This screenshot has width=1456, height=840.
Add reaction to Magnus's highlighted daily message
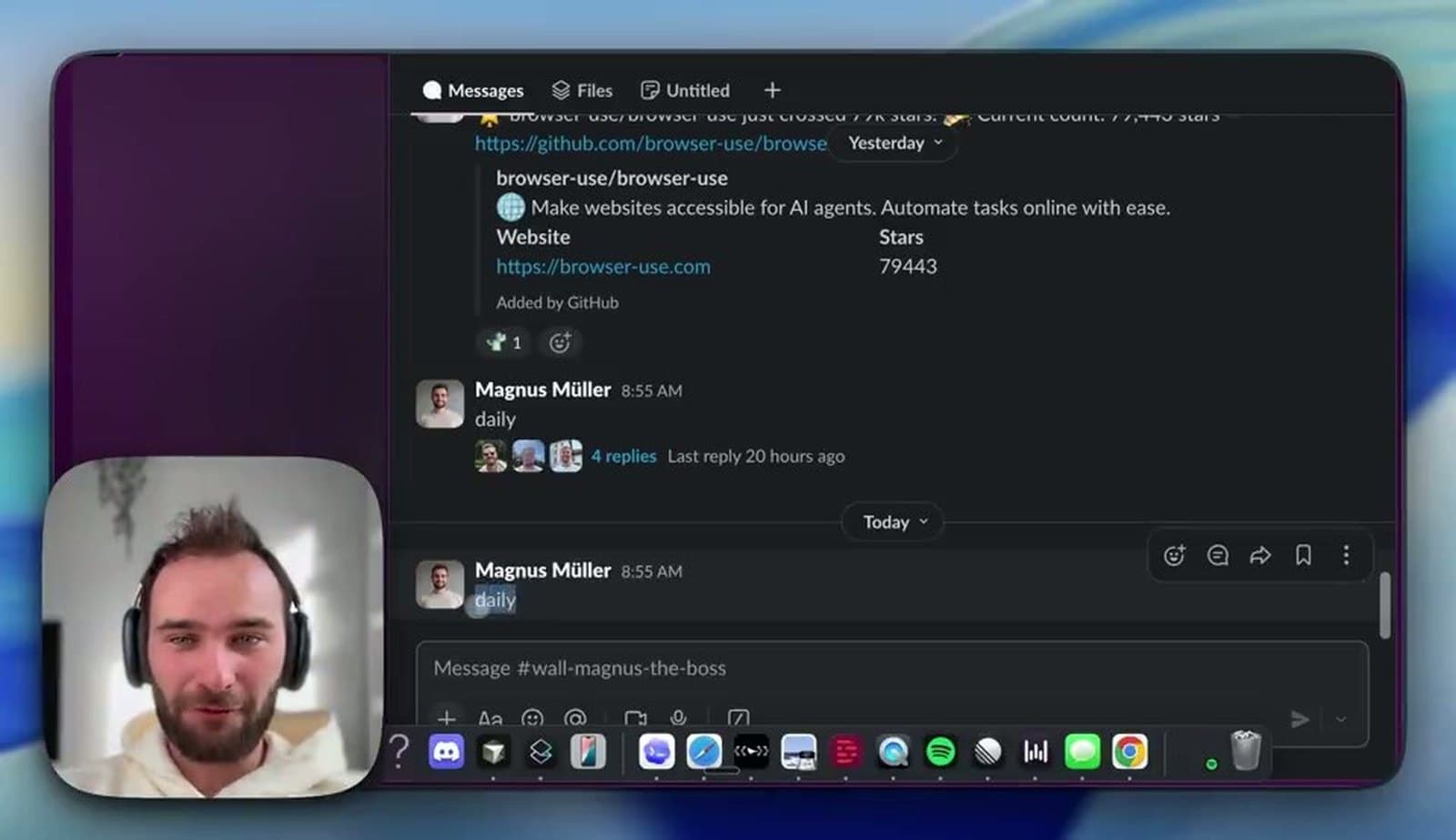[x=1174, y=555]
